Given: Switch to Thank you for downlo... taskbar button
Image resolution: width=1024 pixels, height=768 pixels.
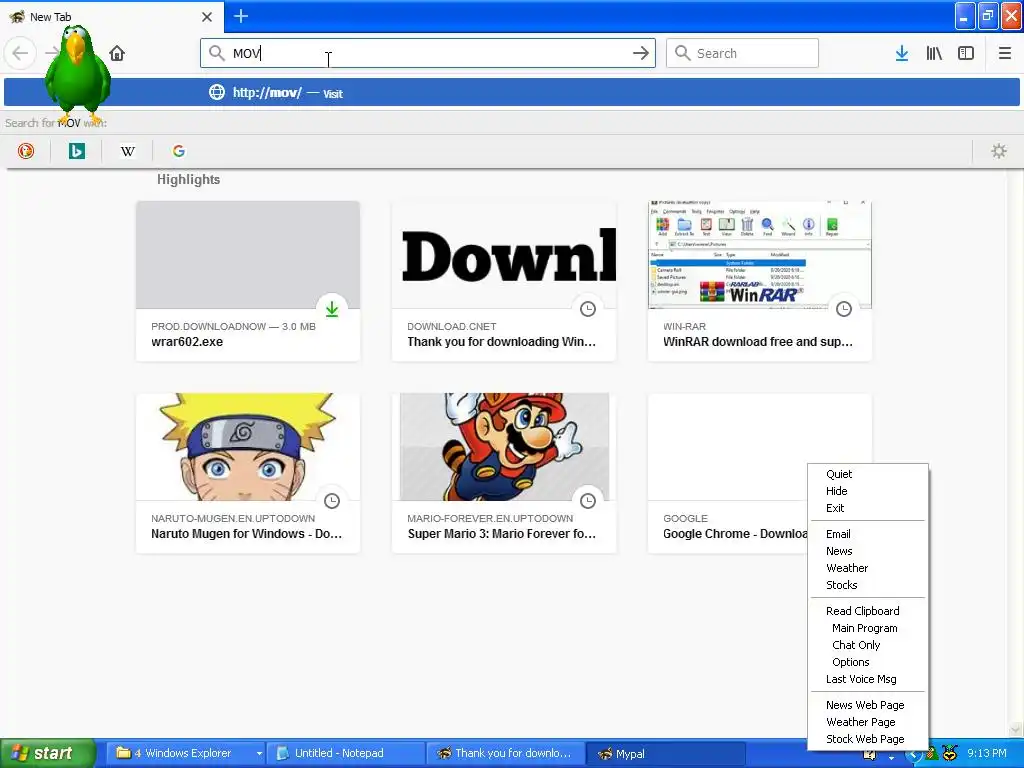Looking at the screenshot, I should 505,754.
